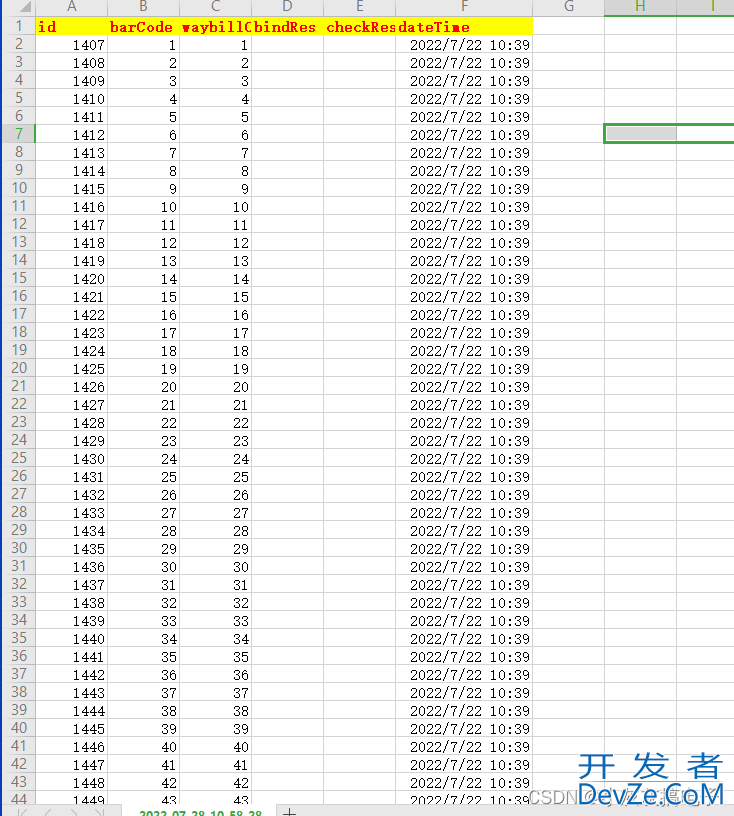Screen dimensions: 734x816
Task: Select row 20 header
Action: pyautogui.click(x=19, y=368)
